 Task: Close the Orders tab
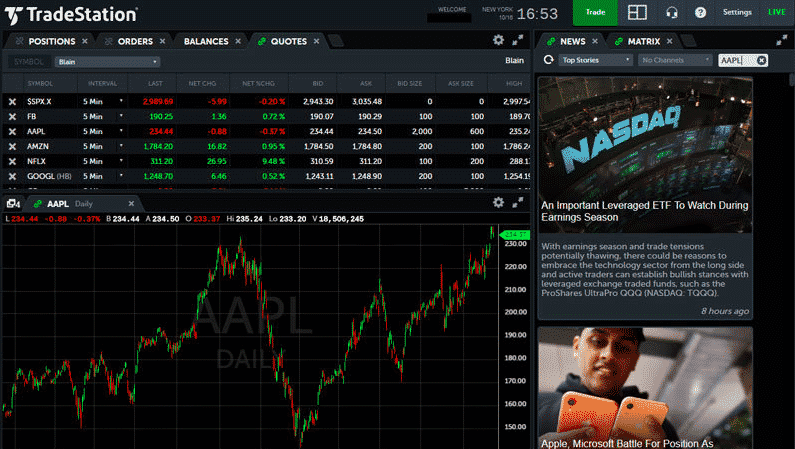tap(162, 41)
